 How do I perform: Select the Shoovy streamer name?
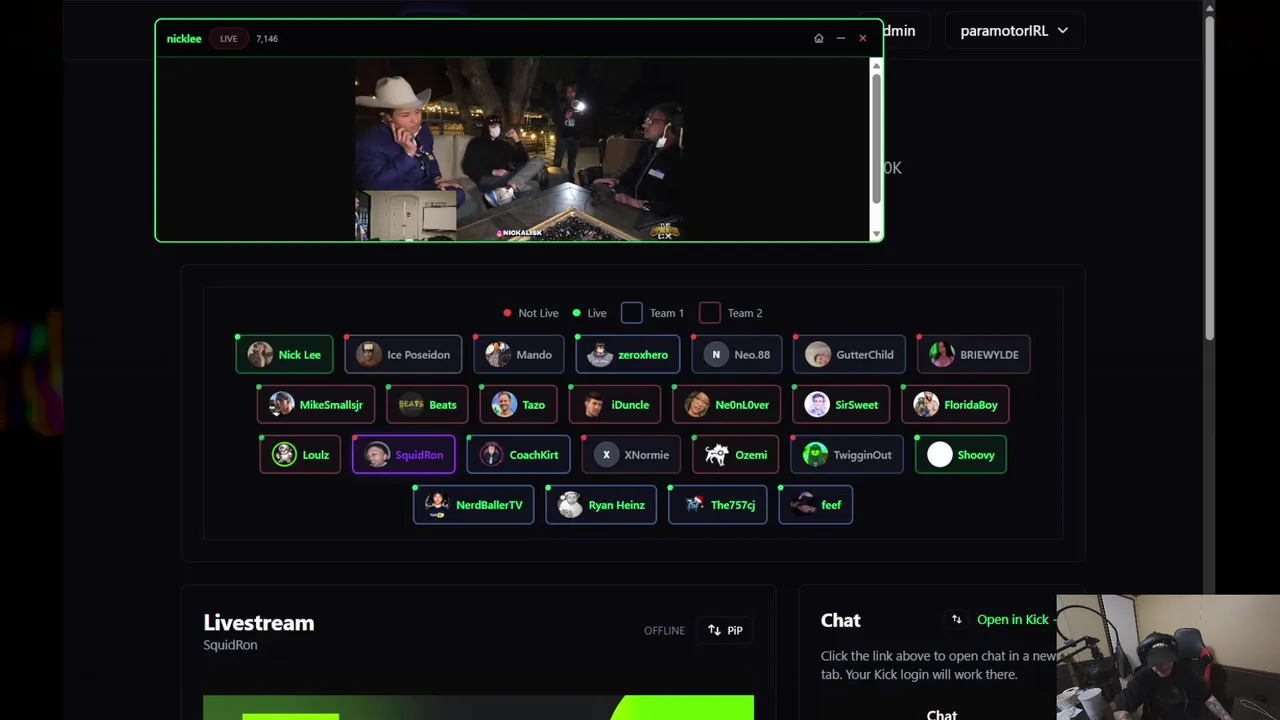point(976,455)
